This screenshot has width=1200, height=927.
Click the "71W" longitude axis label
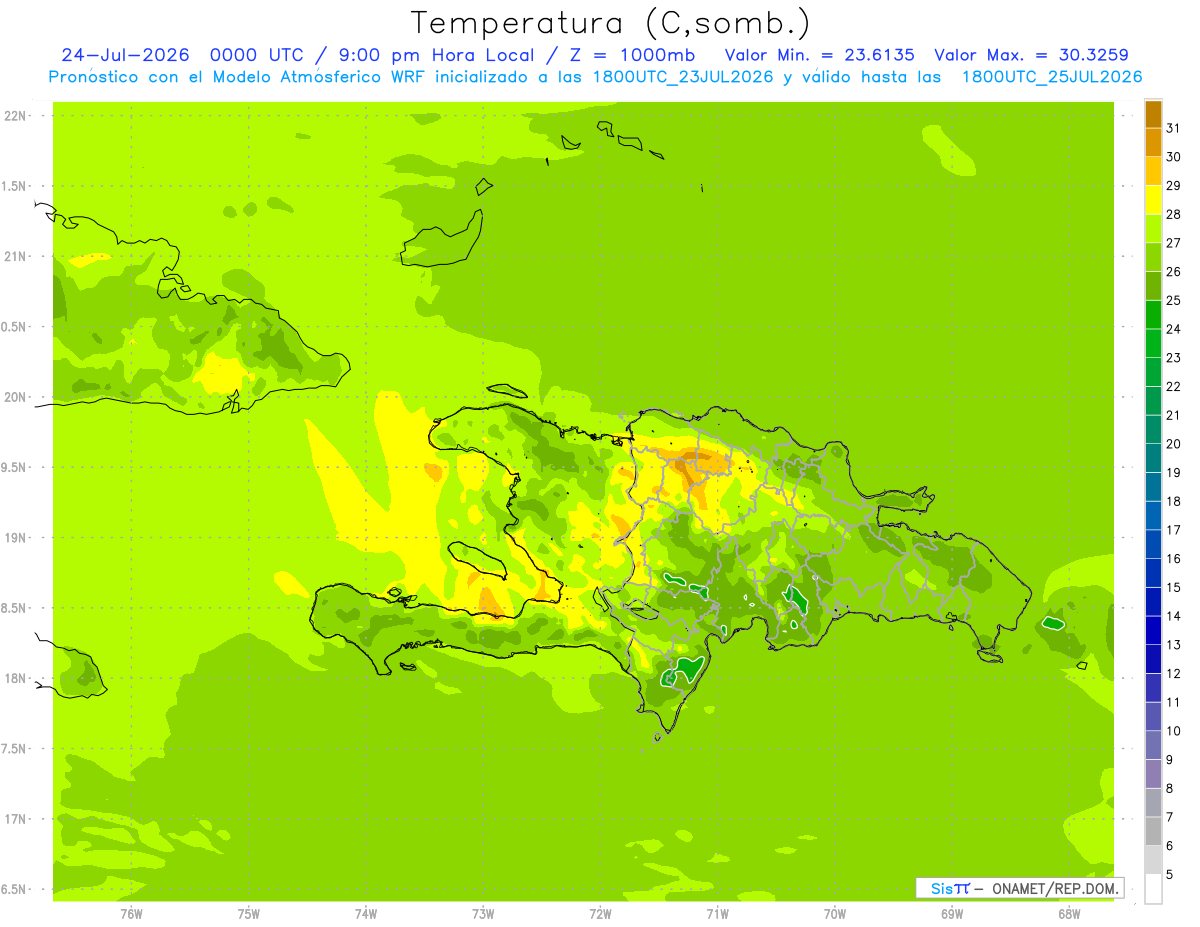click(x=717, y=913)
